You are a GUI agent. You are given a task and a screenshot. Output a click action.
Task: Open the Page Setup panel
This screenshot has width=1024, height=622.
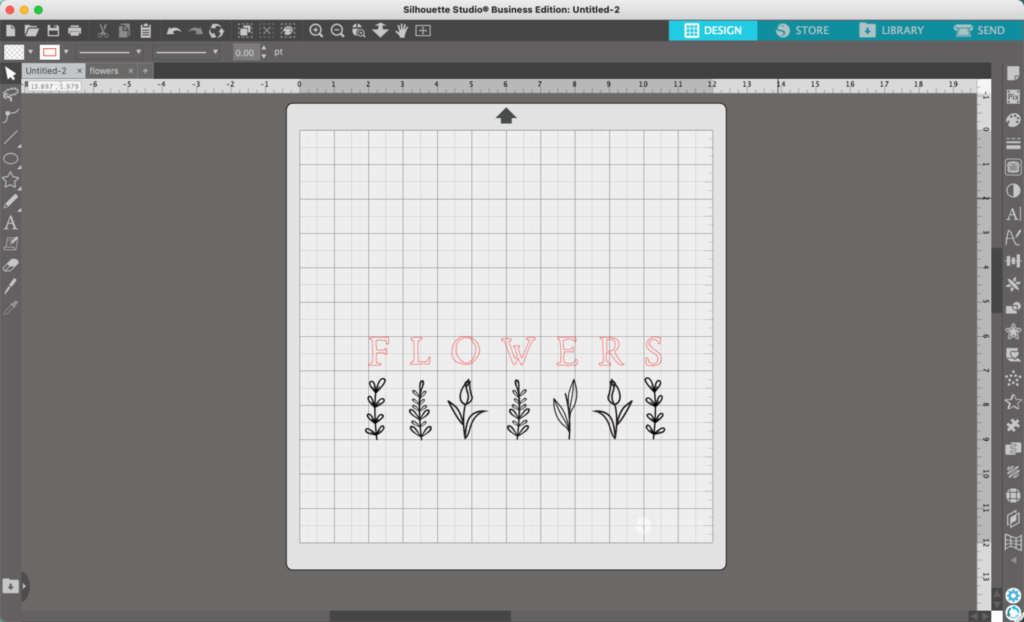pos(1013,74)
